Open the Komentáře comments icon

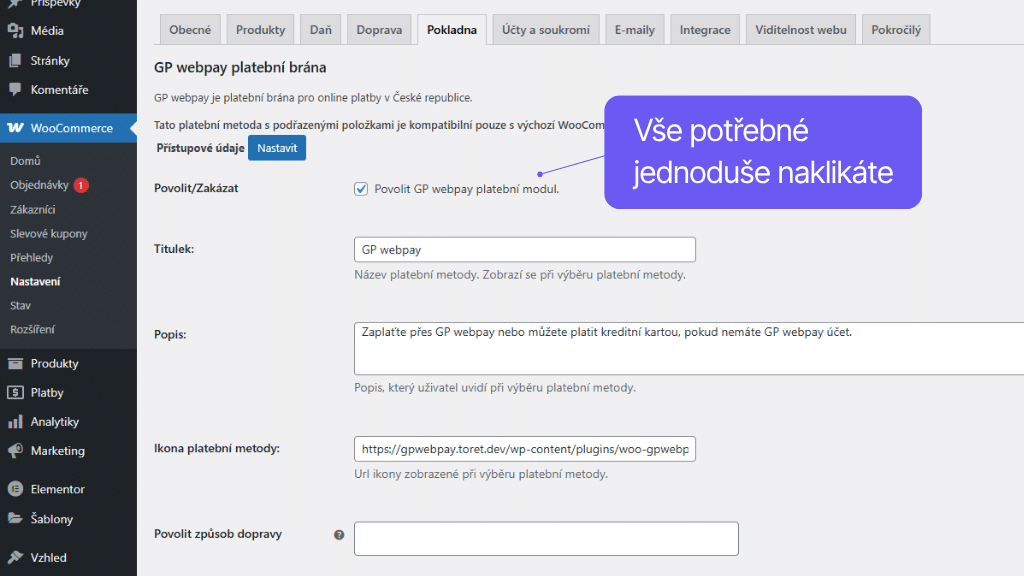tap(18, 91)
